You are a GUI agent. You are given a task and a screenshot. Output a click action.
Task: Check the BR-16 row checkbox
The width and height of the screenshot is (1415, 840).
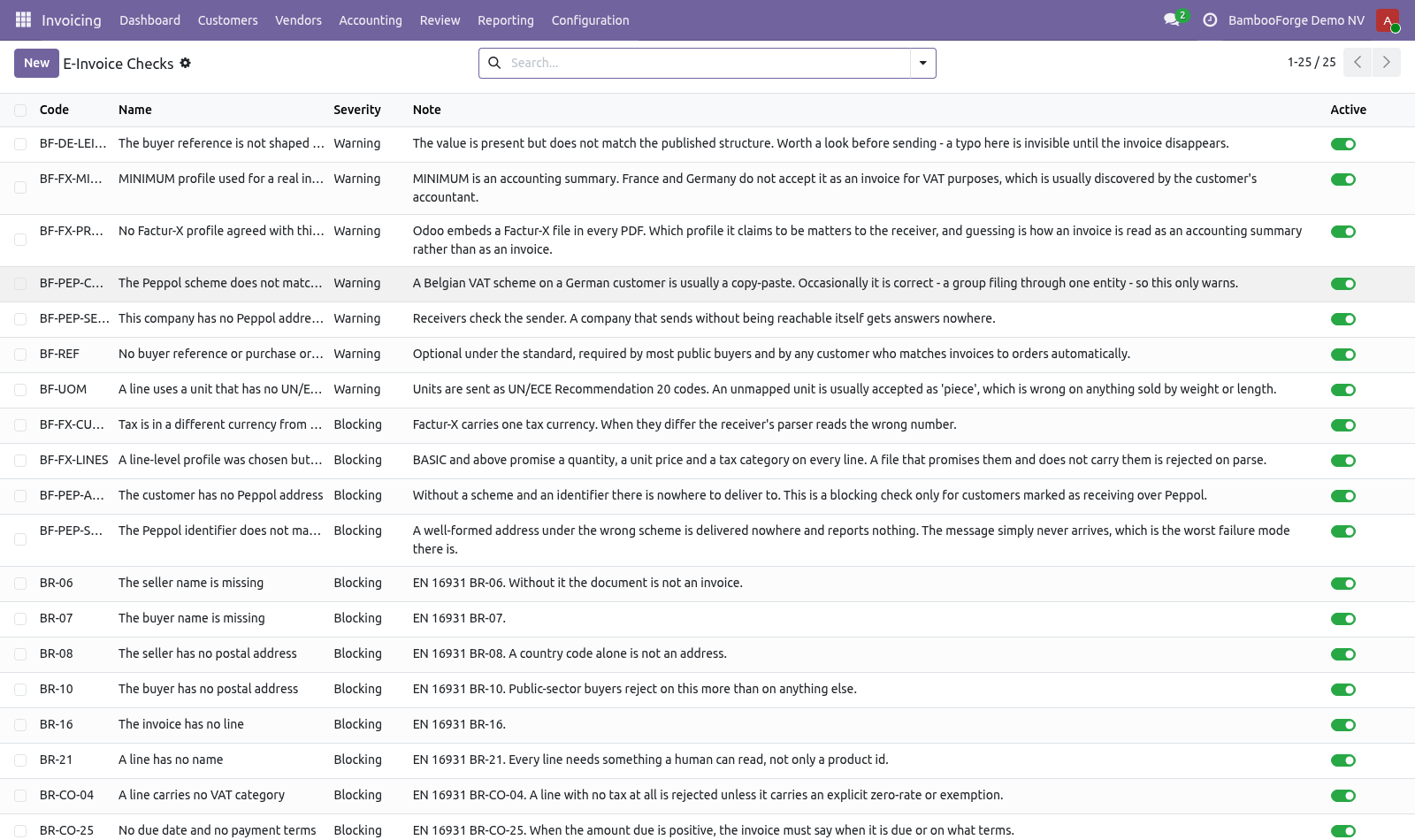point(20,725)
